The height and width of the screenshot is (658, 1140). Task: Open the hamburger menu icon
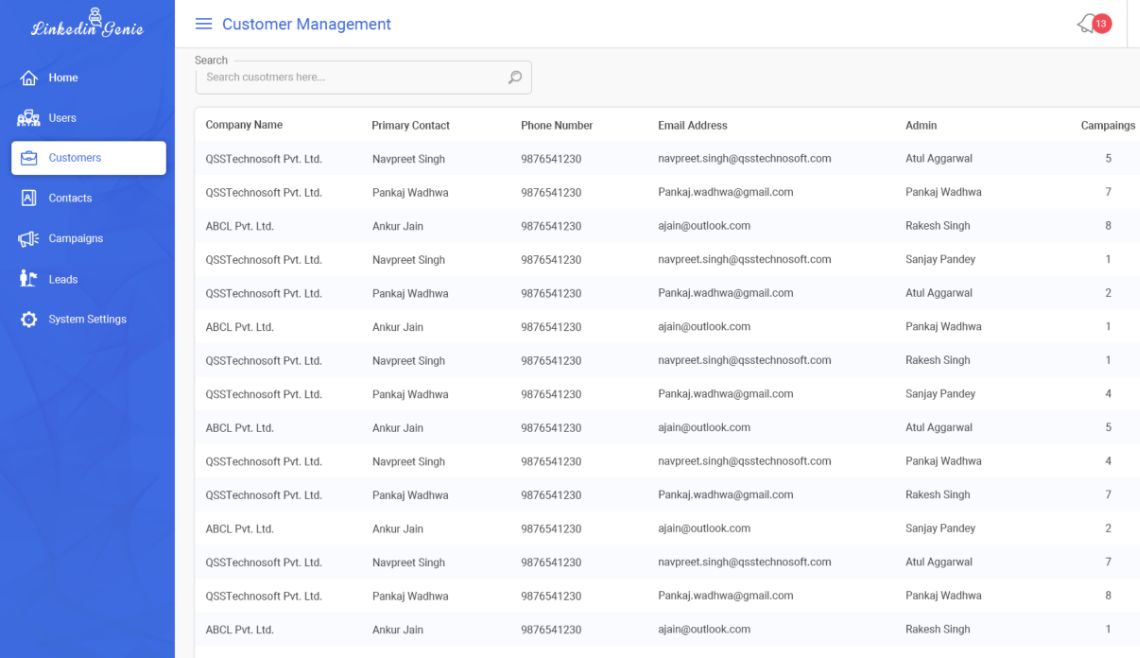click(x=204, y=24)
